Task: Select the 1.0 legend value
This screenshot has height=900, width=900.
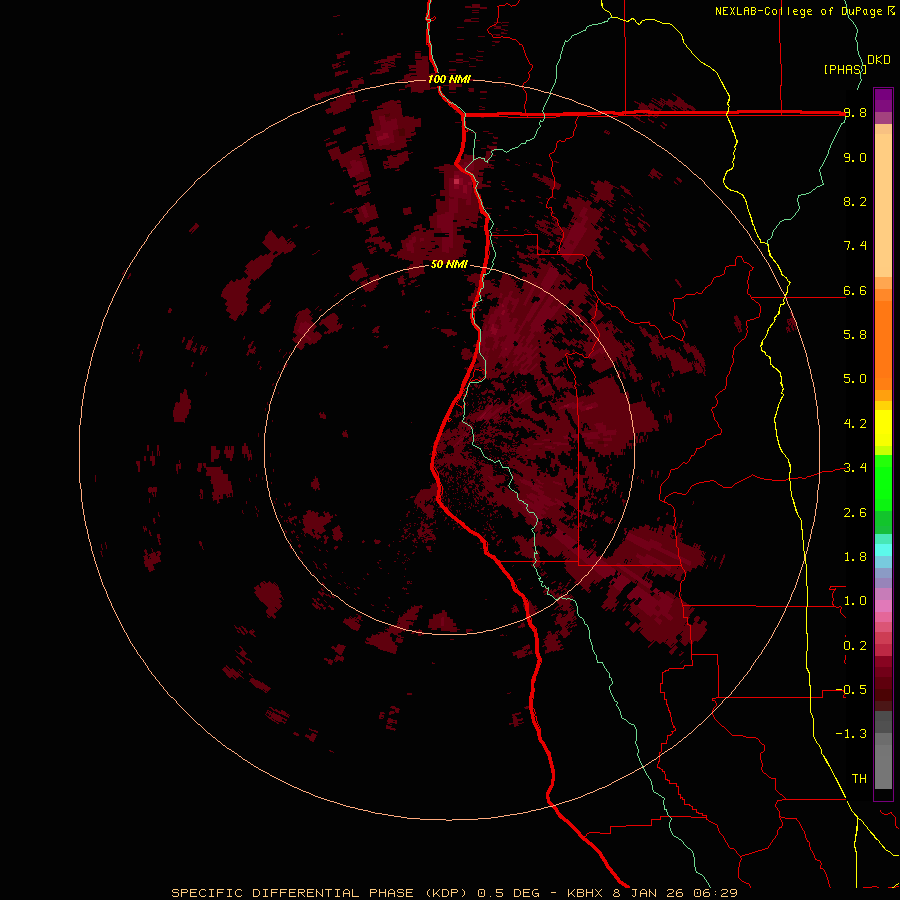Action: tap(855, 601)
